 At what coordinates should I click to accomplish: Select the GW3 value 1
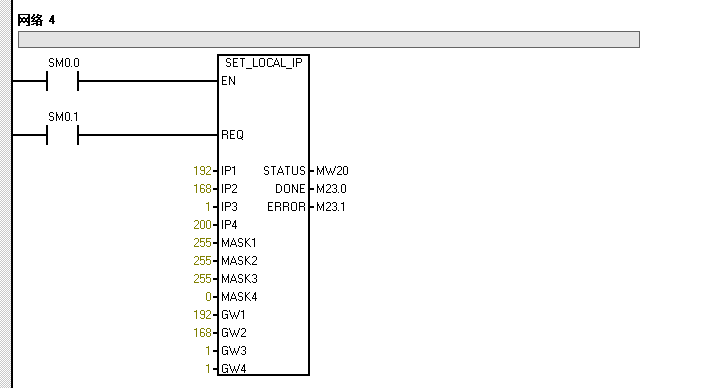[208, 351]
